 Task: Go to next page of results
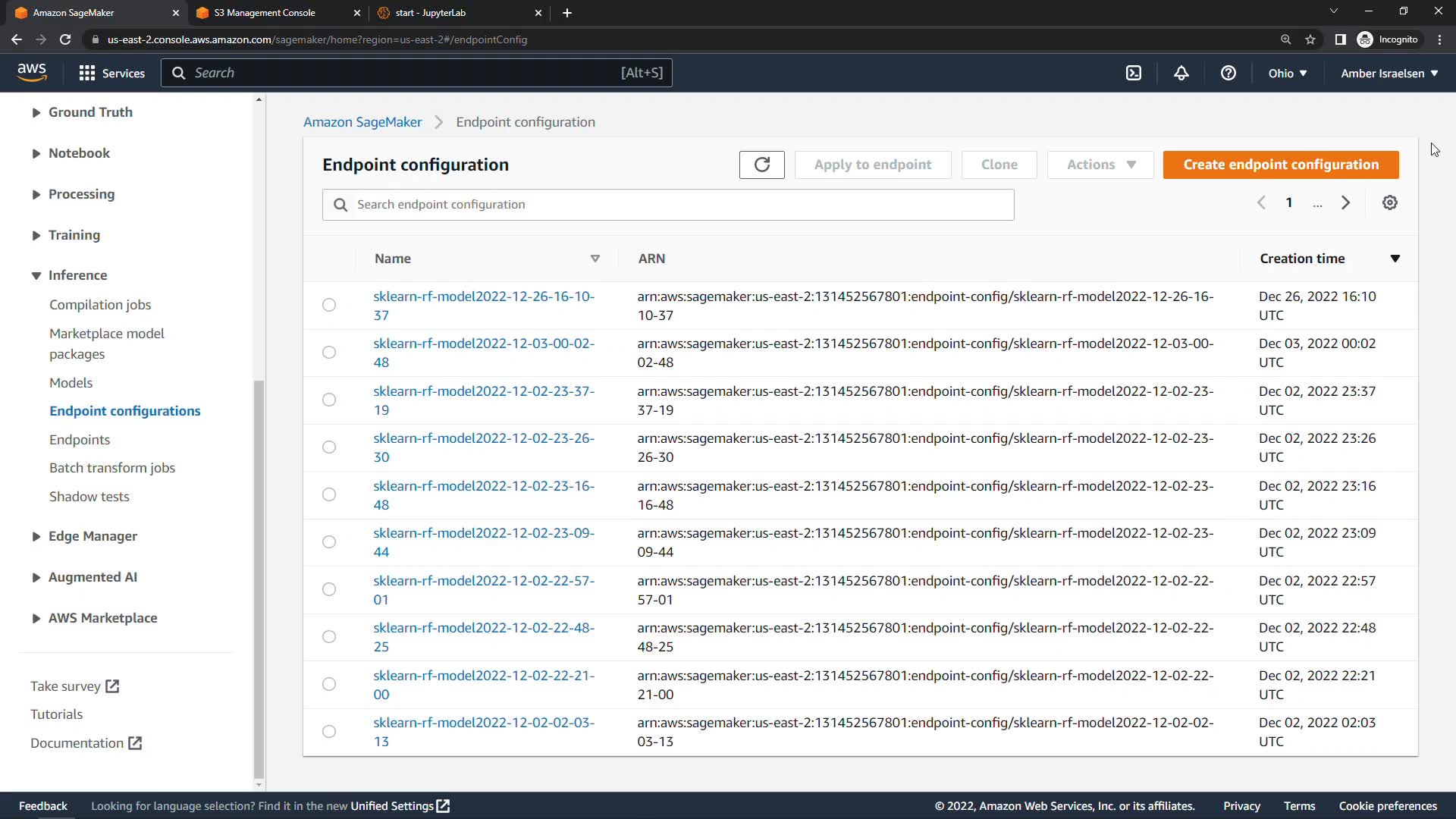tap(1345, 203)
